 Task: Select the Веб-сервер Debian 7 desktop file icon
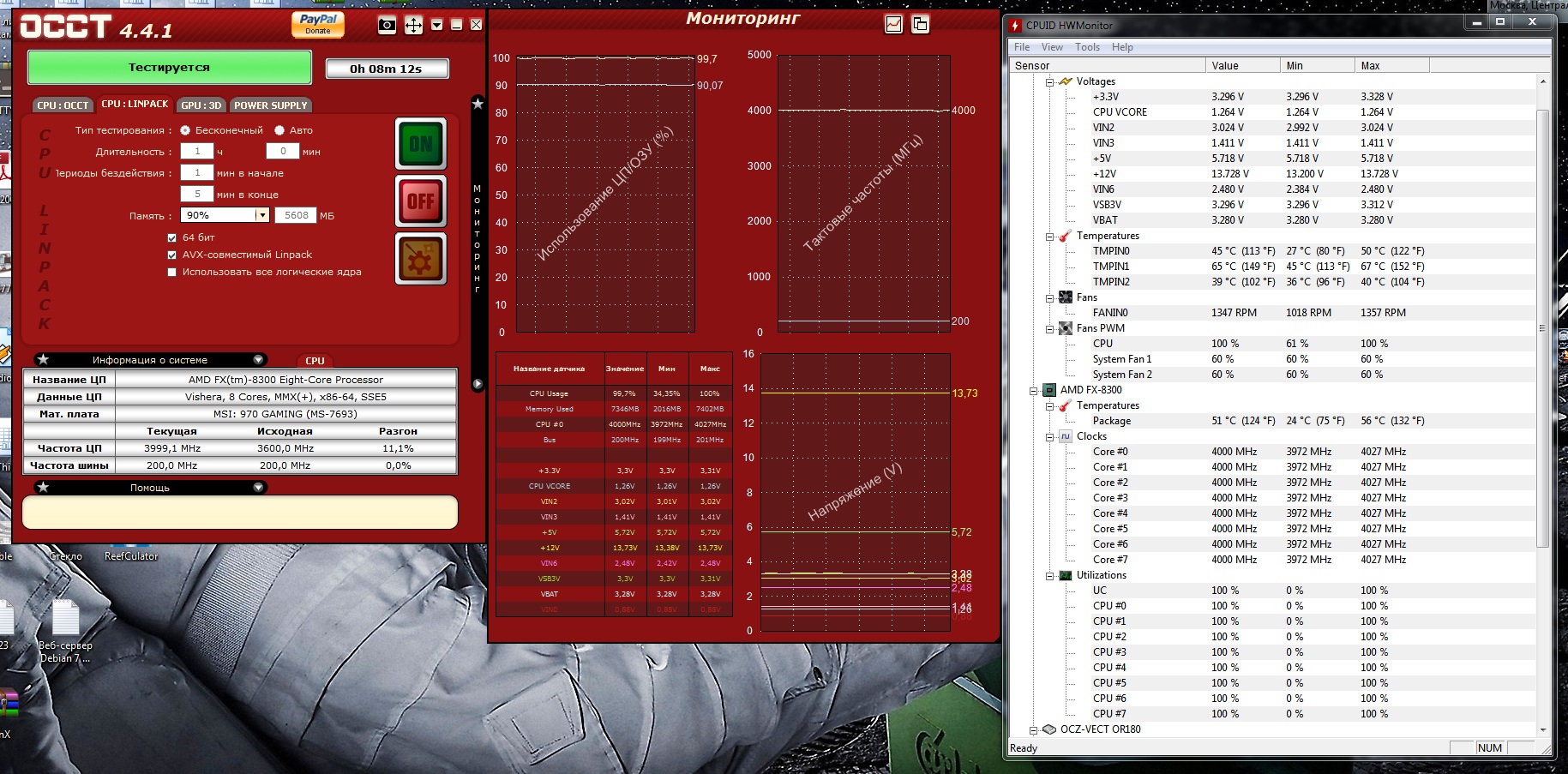(x=65, y=617)
